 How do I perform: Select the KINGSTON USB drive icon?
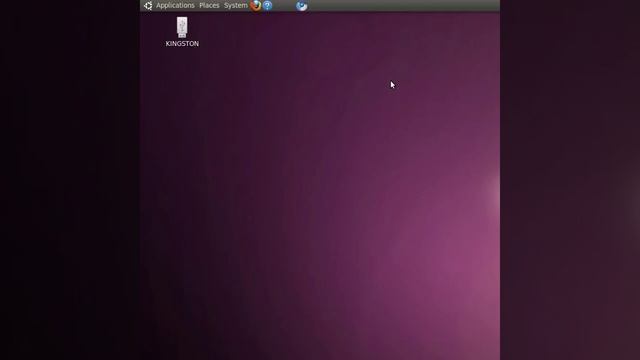click(182, 27)
